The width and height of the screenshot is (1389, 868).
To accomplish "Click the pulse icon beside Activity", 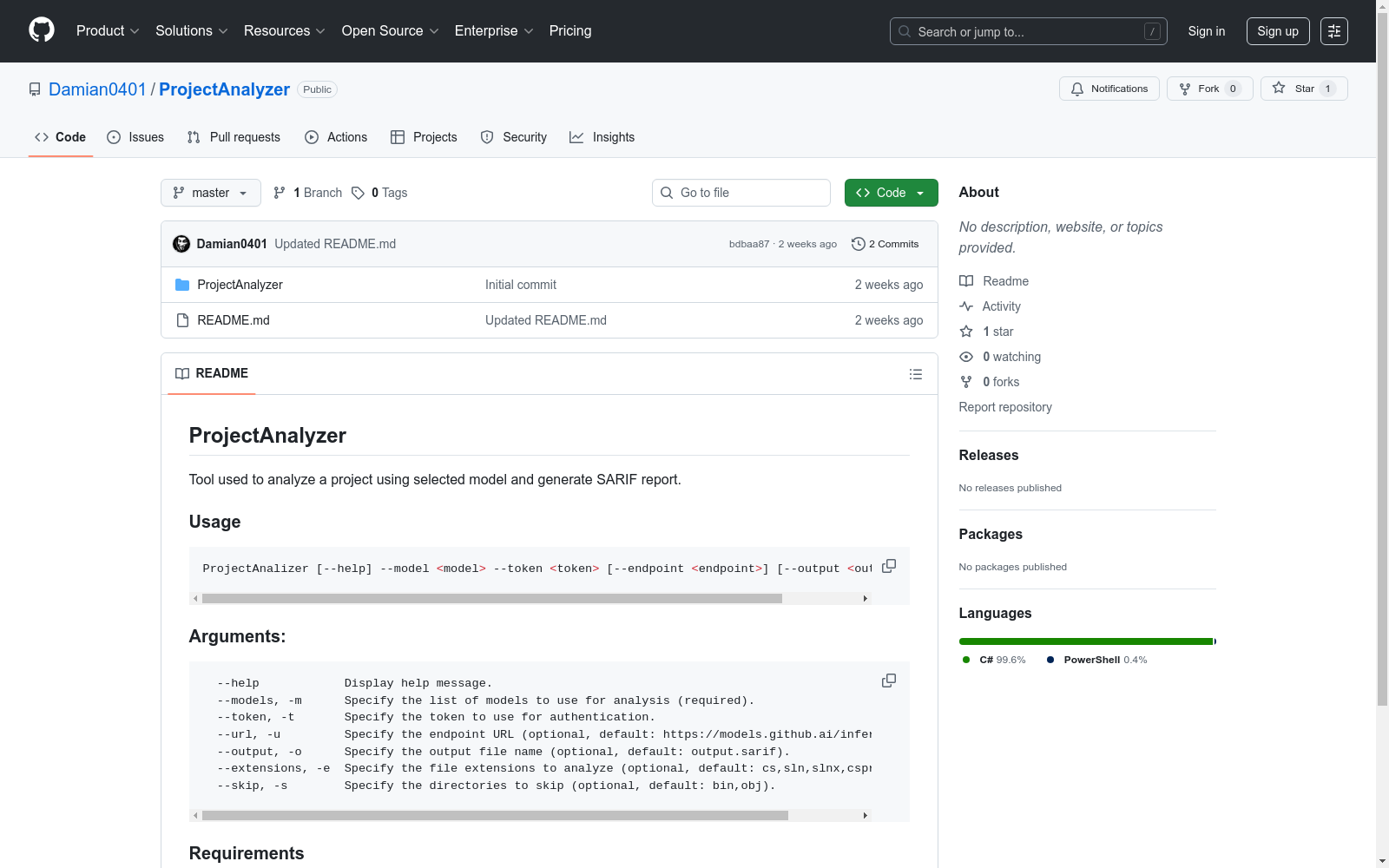I will [966, 306].
